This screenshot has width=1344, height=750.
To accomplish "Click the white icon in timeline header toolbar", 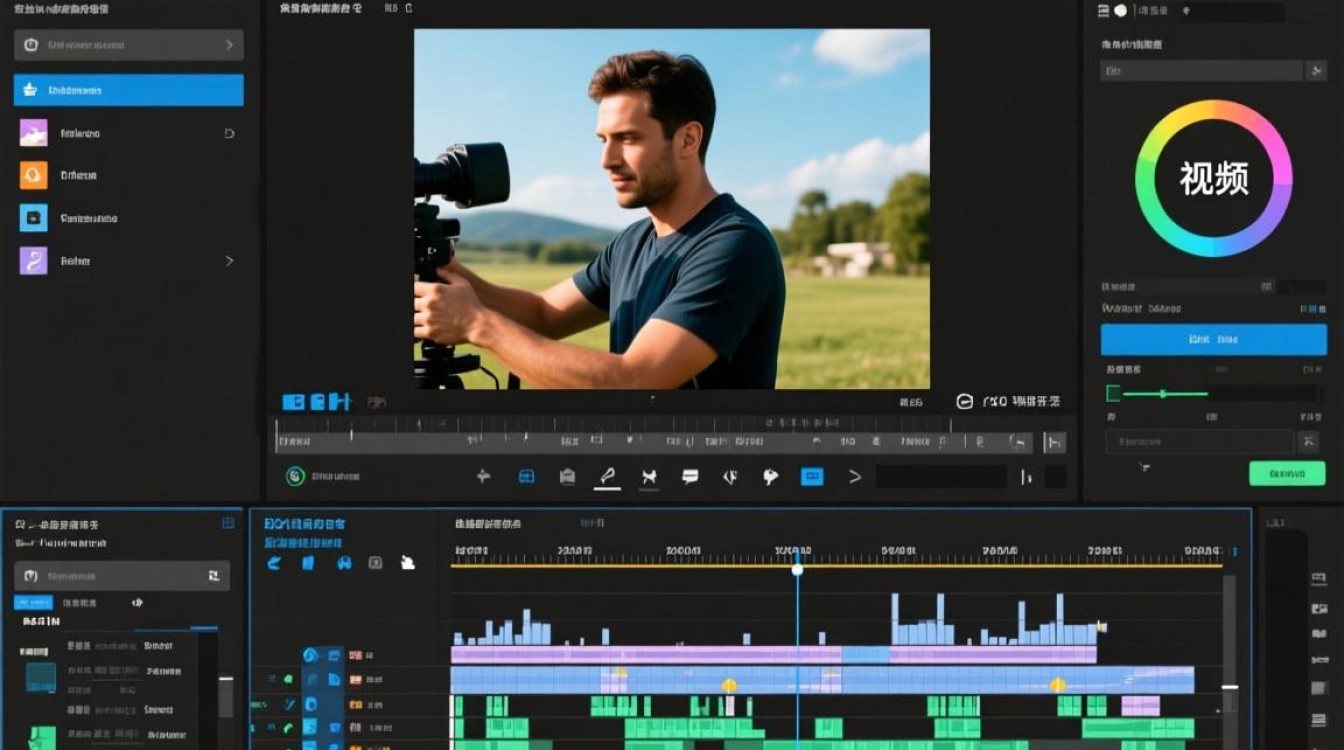I will tap(408, 563).
